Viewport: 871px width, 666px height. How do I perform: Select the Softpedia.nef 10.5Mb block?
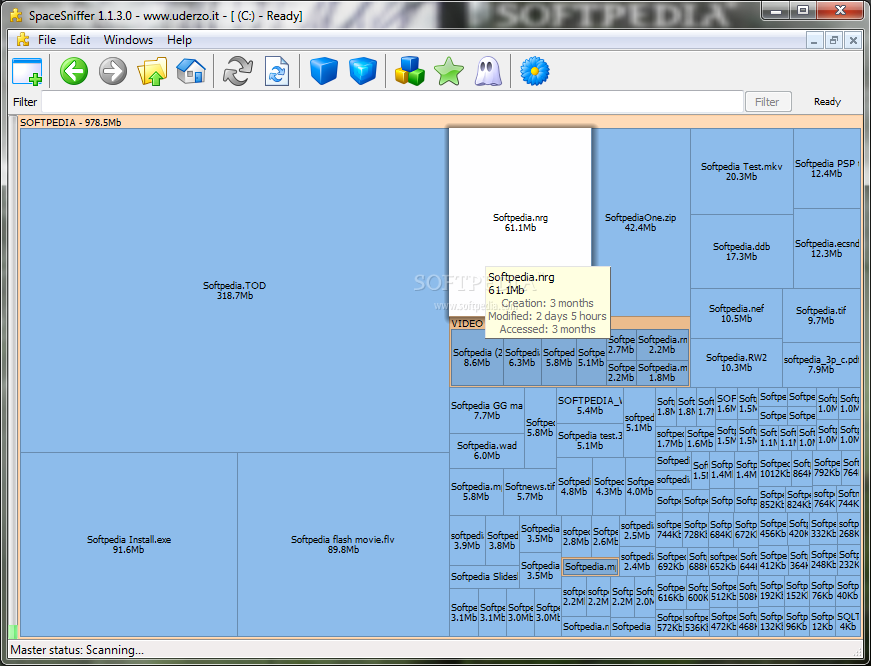point(737,313)
